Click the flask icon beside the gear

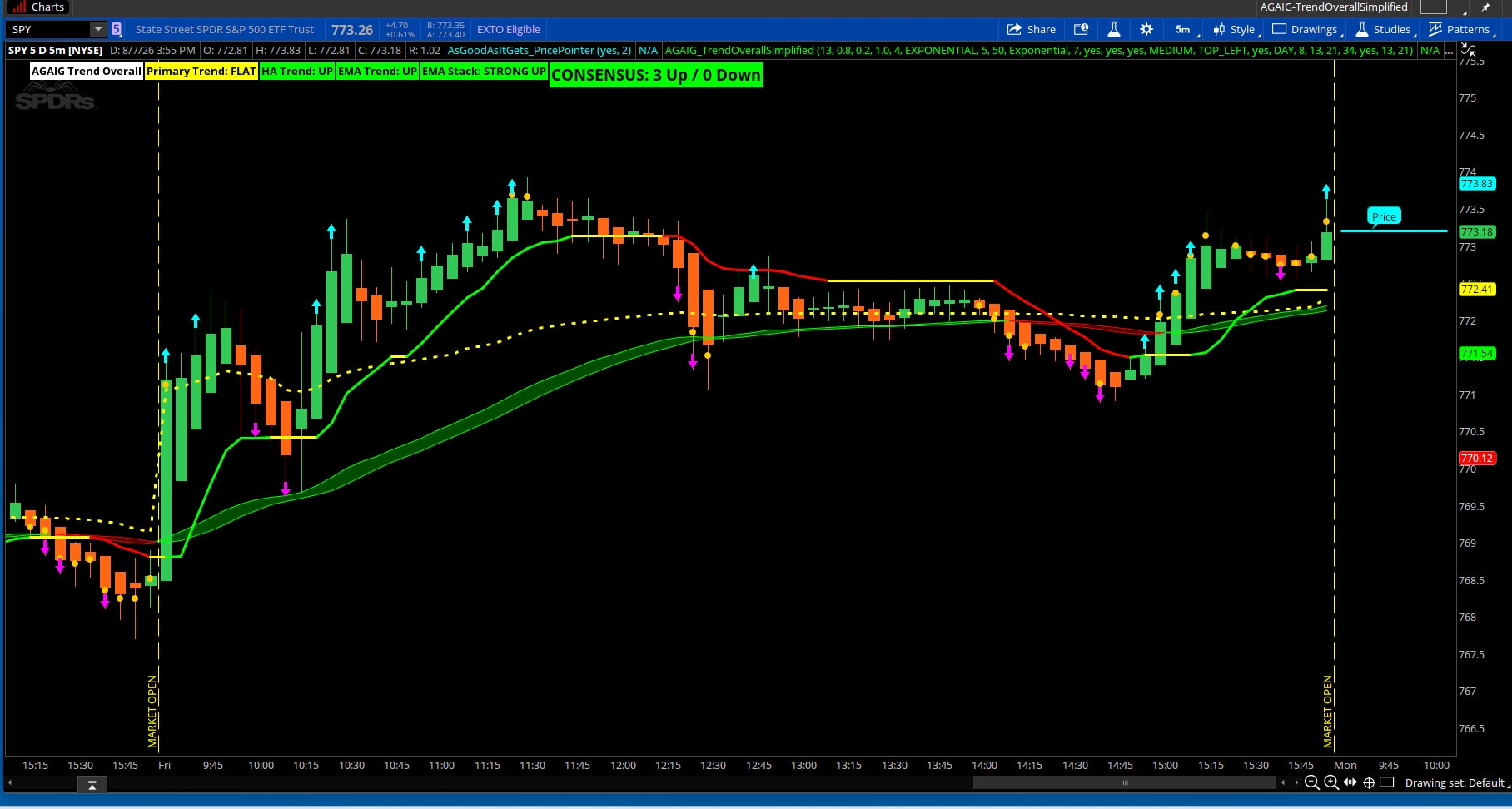coord(1113,29)
